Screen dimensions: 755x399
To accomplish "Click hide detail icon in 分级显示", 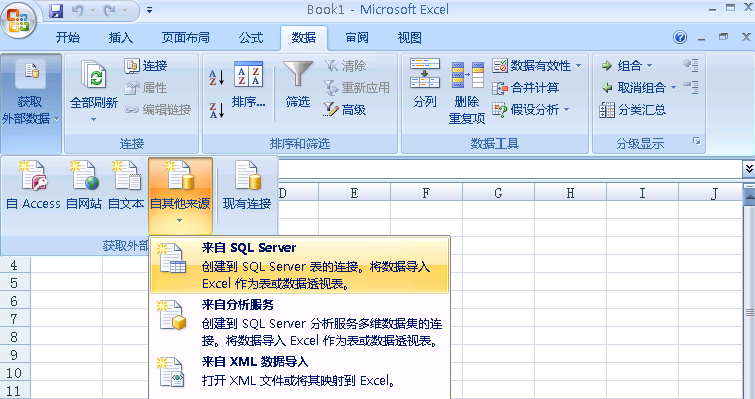I will (x=691, y=87).
